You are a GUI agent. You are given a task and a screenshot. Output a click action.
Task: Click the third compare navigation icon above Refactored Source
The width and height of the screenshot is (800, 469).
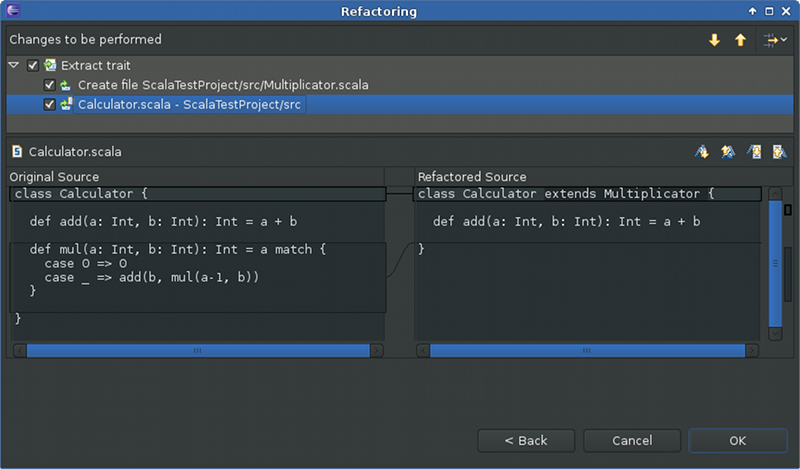[x=755, y=152]
